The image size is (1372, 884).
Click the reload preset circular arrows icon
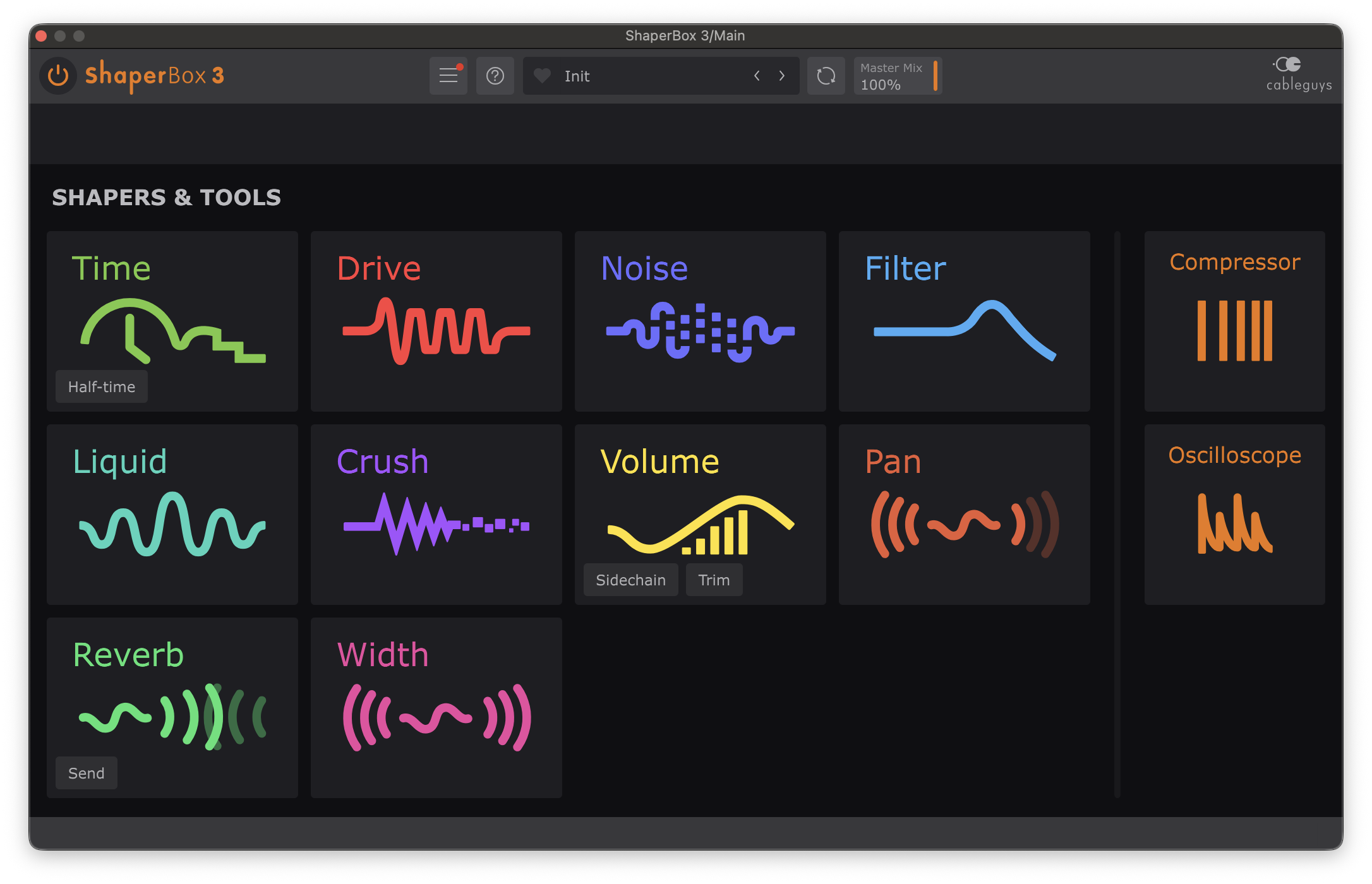826,76
